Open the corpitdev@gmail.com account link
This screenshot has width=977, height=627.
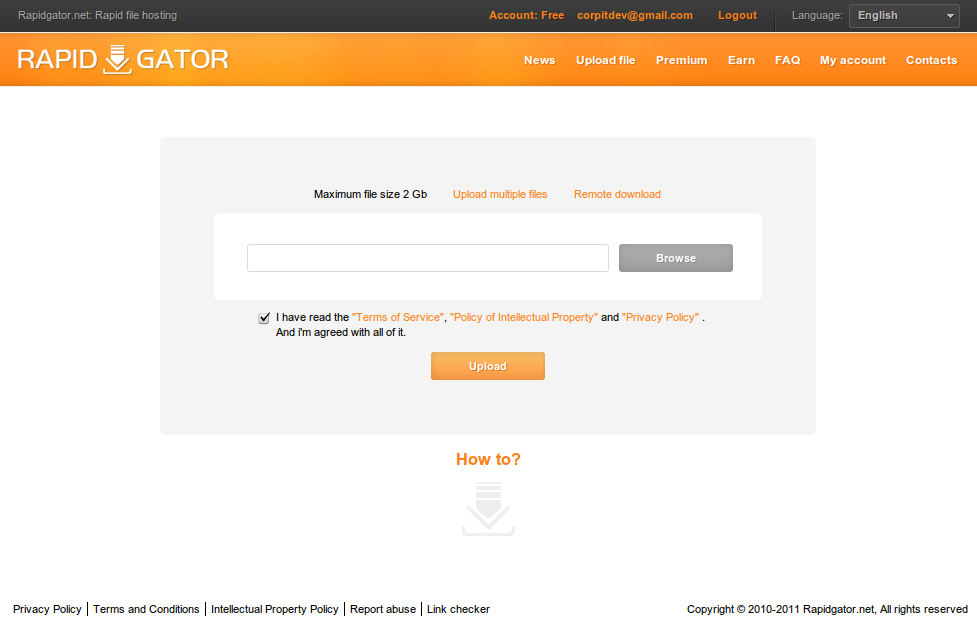coord(635,16)
